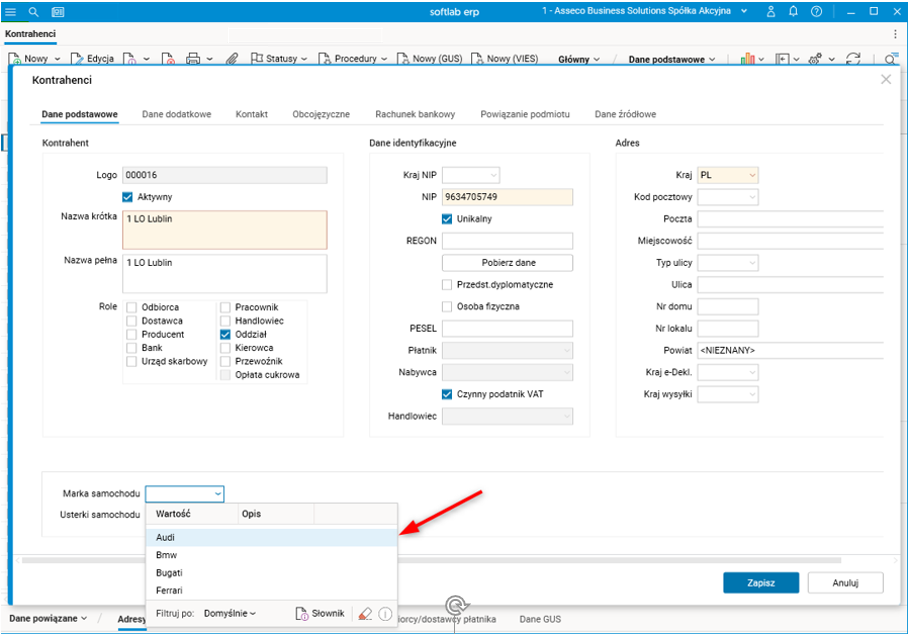908x634 pixels.
Task: Switch to Obcojęzyczne tab
Action: point(321,114)
